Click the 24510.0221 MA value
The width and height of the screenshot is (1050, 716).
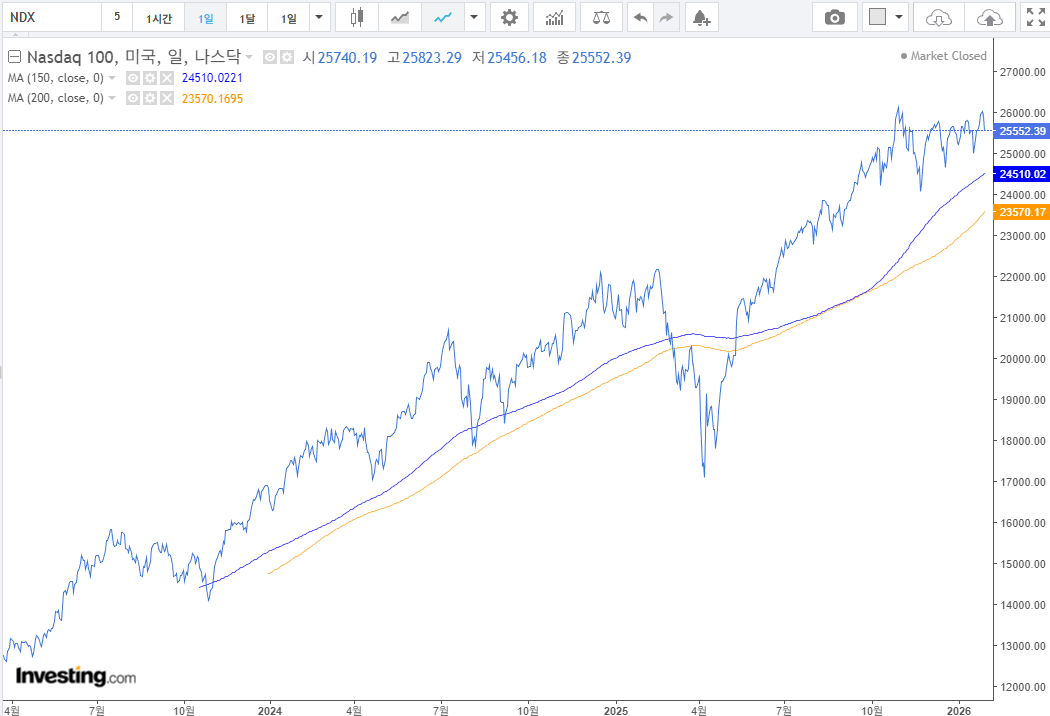point(212,78)
